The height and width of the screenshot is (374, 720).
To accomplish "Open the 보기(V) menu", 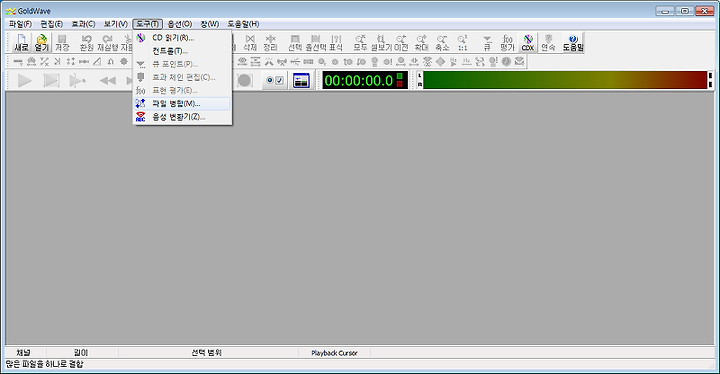I will pos(115,24).
